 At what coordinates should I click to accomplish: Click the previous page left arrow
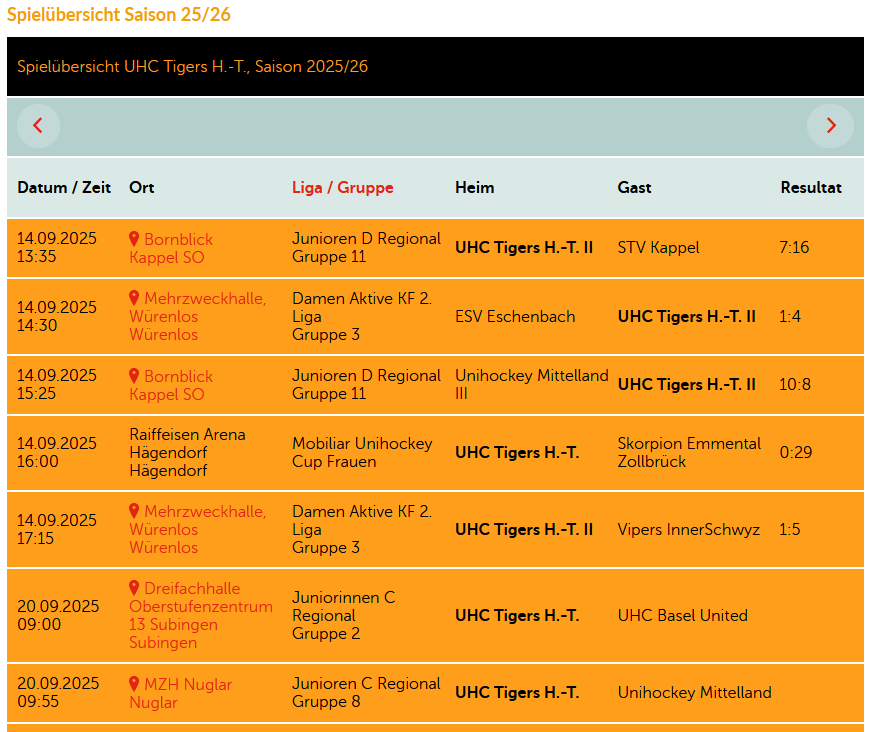coord(38,126)
